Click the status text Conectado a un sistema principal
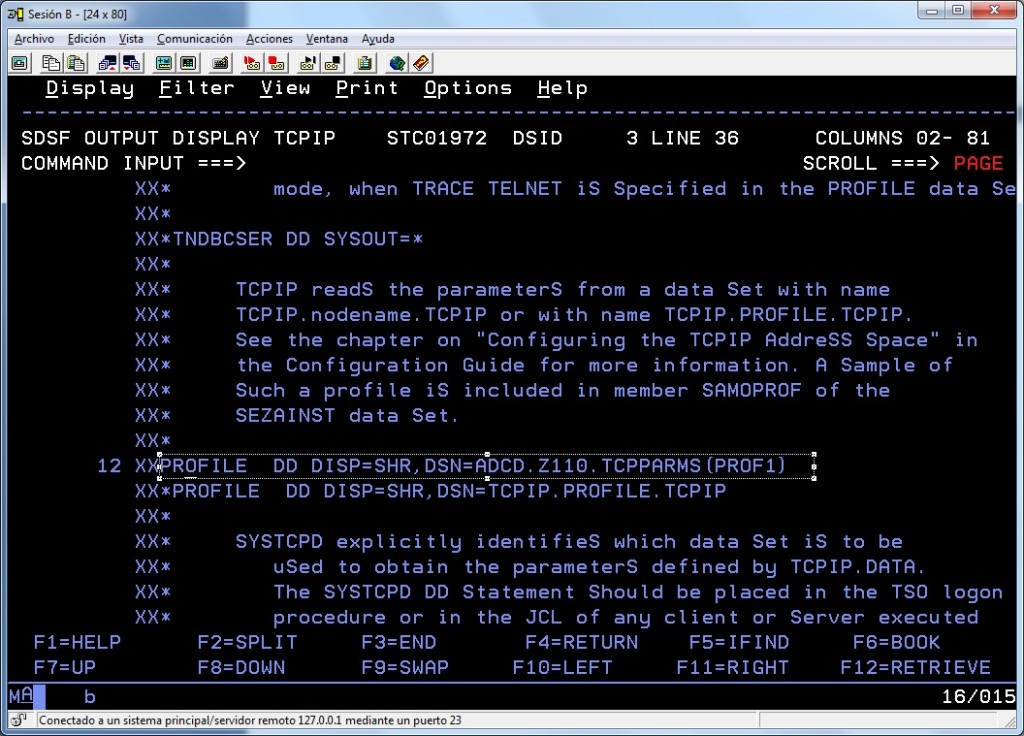Viewport: 1024px width, 736px height. click(x=250, y=720)
